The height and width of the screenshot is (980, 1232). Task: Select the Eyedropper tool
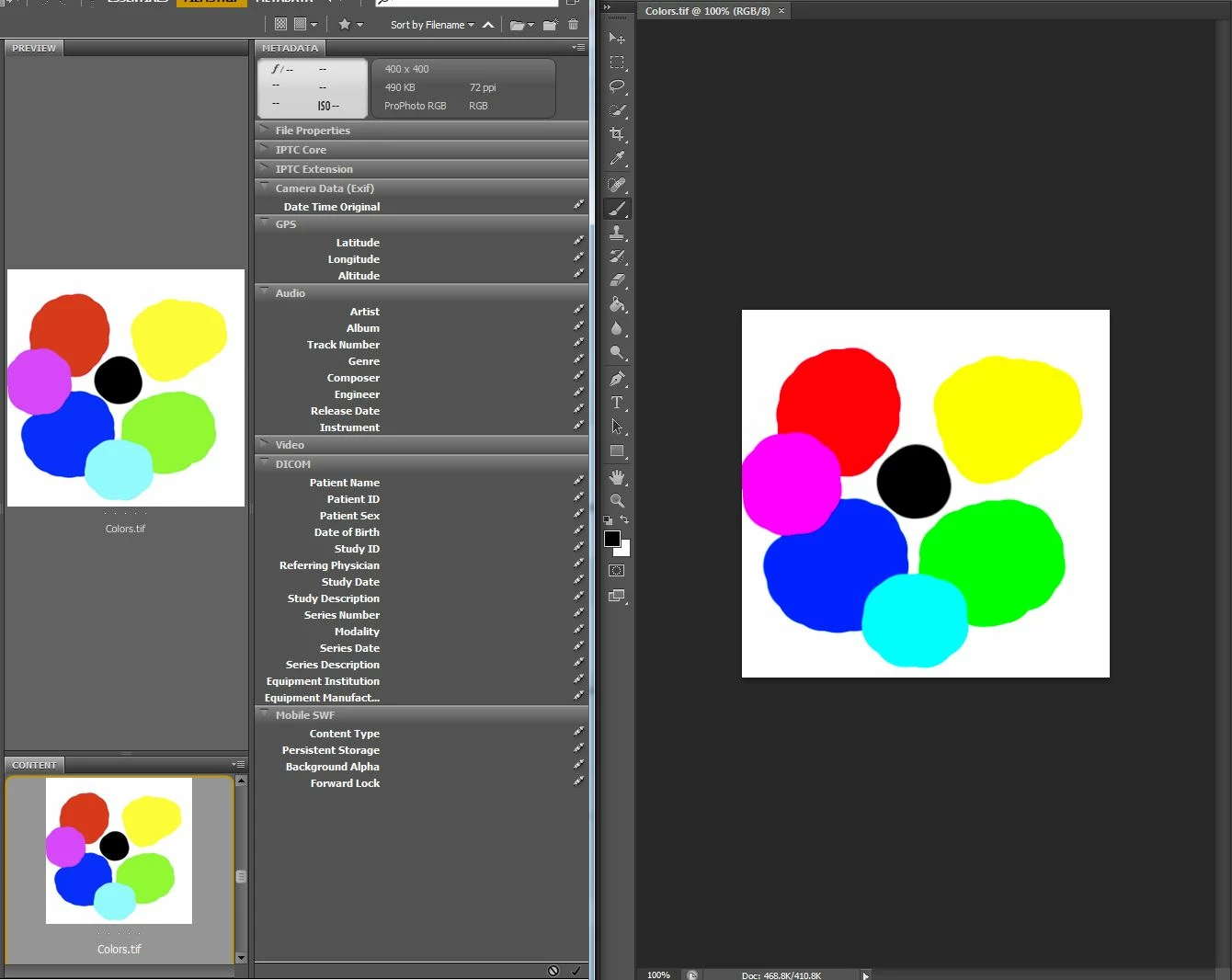tap(617, 158)
